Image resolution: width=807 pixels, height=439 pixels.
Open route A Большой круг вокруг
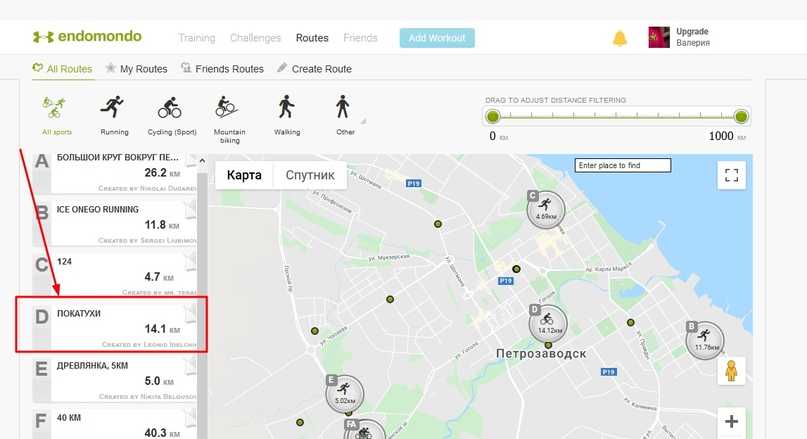coord(116,172)
